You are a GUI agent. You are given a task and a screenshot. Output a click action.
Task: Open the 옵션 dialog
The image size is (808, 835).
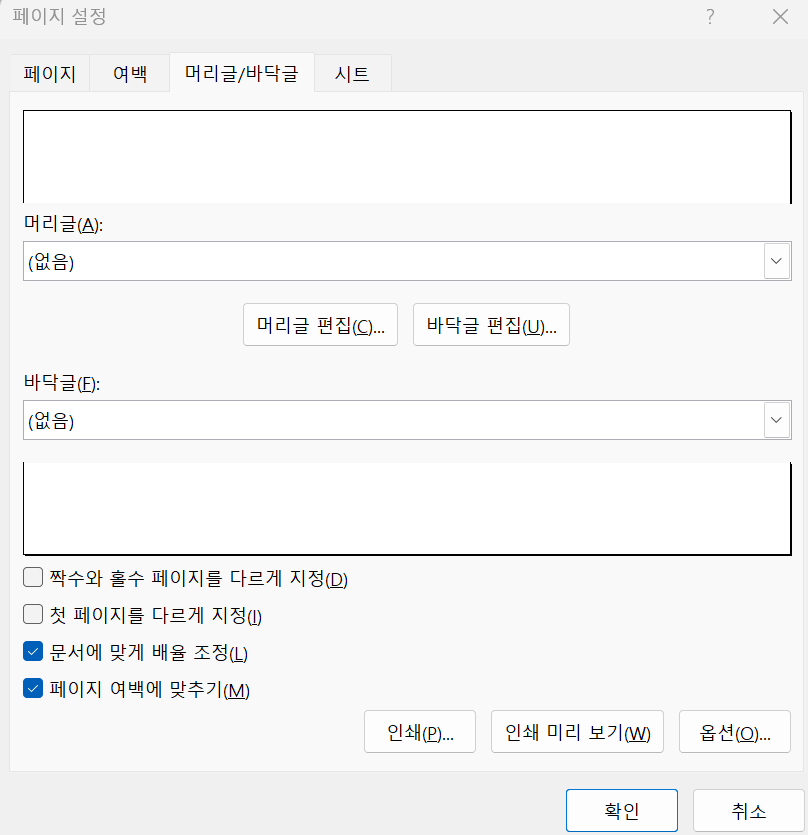pyautogui.click(x=735, y=731)
